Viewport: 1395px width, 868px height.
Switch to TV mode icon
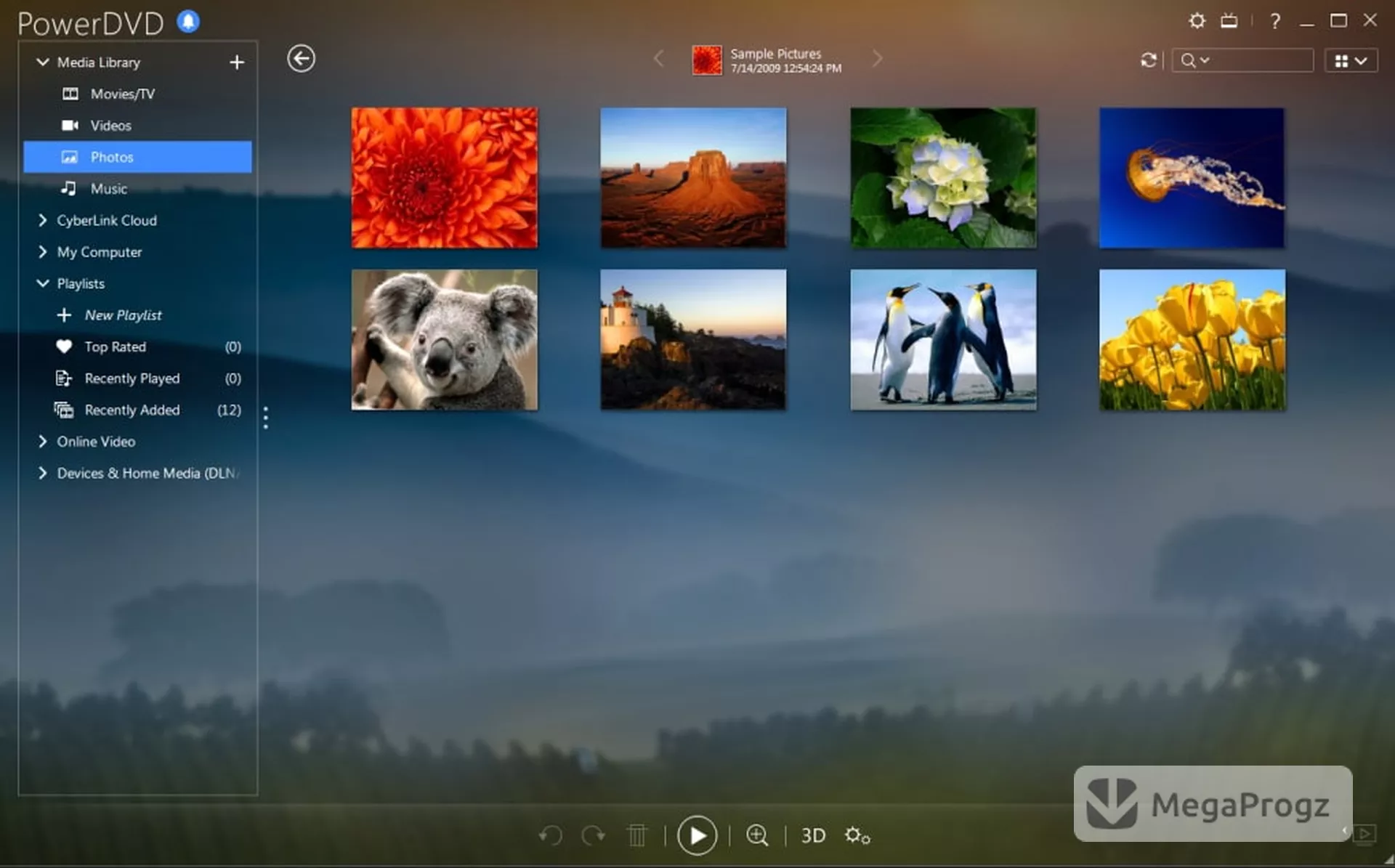coord(1229,20)
